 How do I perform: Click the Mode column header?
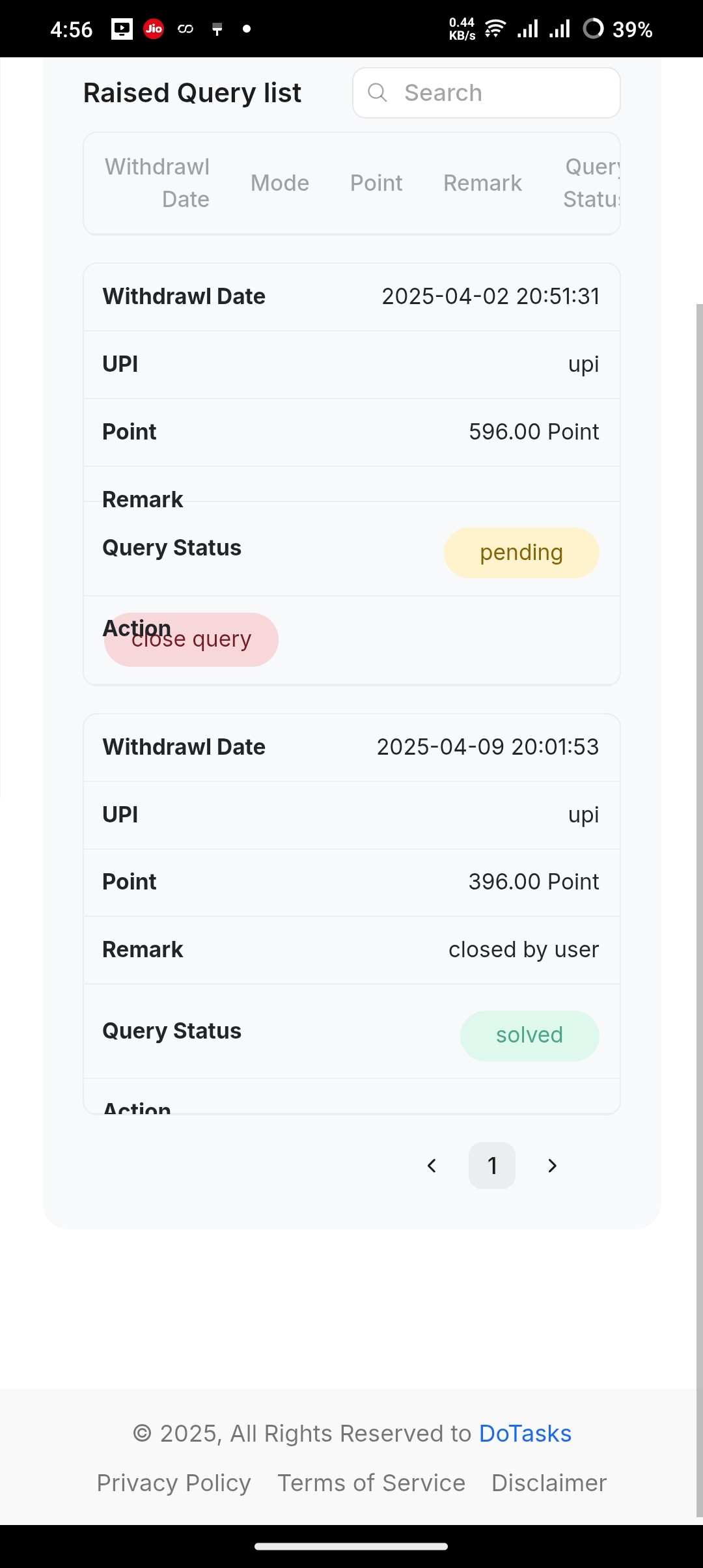coord(280,183)
